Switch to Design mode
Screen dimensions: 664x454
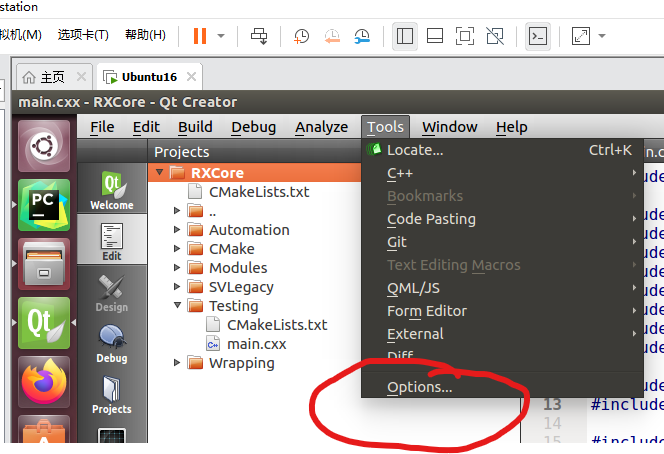coord(112,292)
